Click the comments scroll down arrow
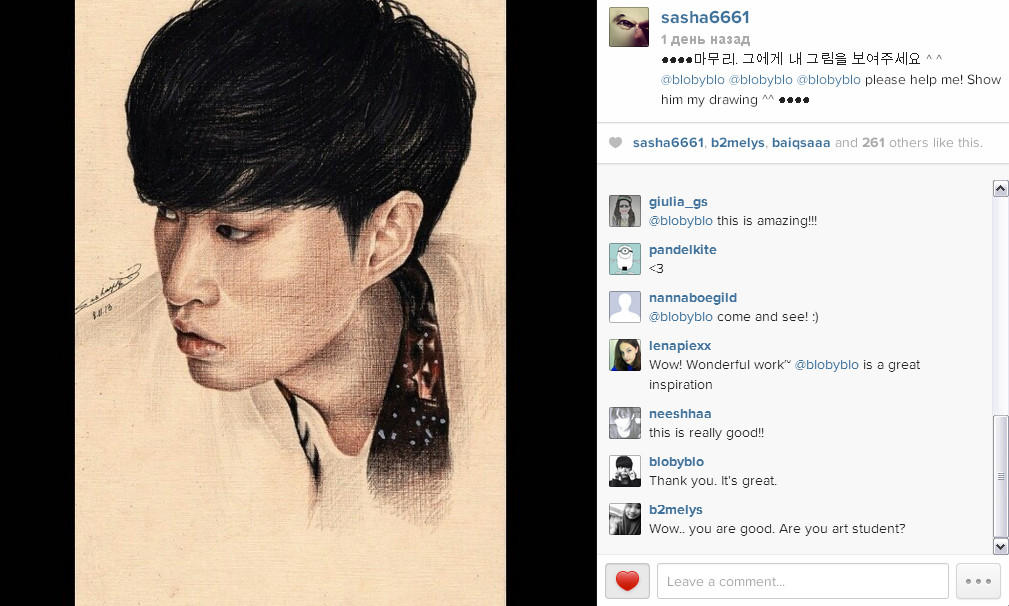Screen dimensions: 1009x606 tap(1001, 546)
